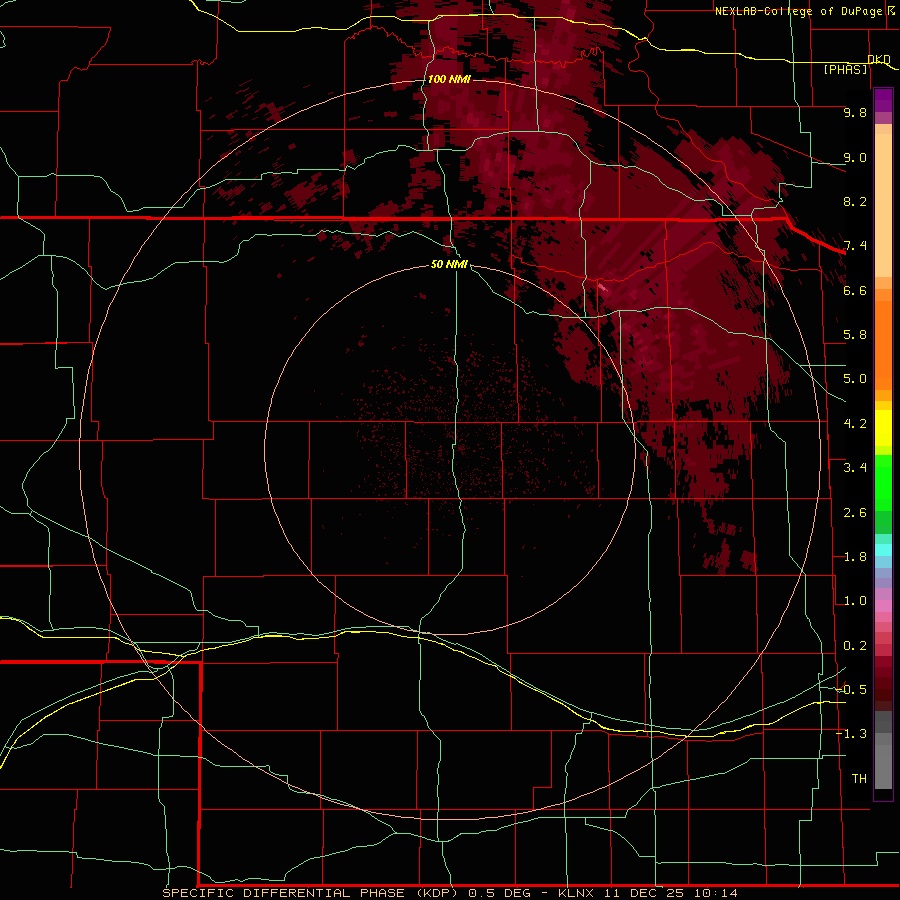900x900 pixels.
Task: Select the 7.4 value on the color scale
Action: tap(855, 246)
